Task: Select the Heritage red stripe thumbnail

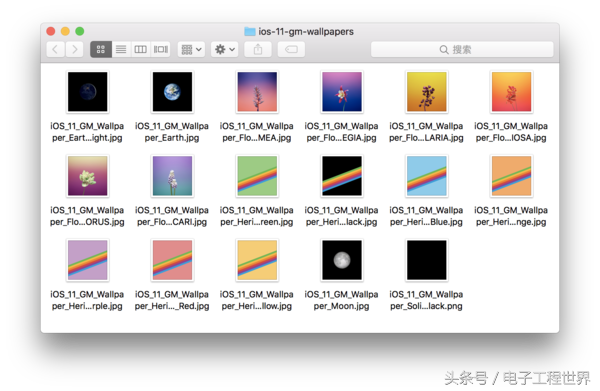Action: [173, 260]
